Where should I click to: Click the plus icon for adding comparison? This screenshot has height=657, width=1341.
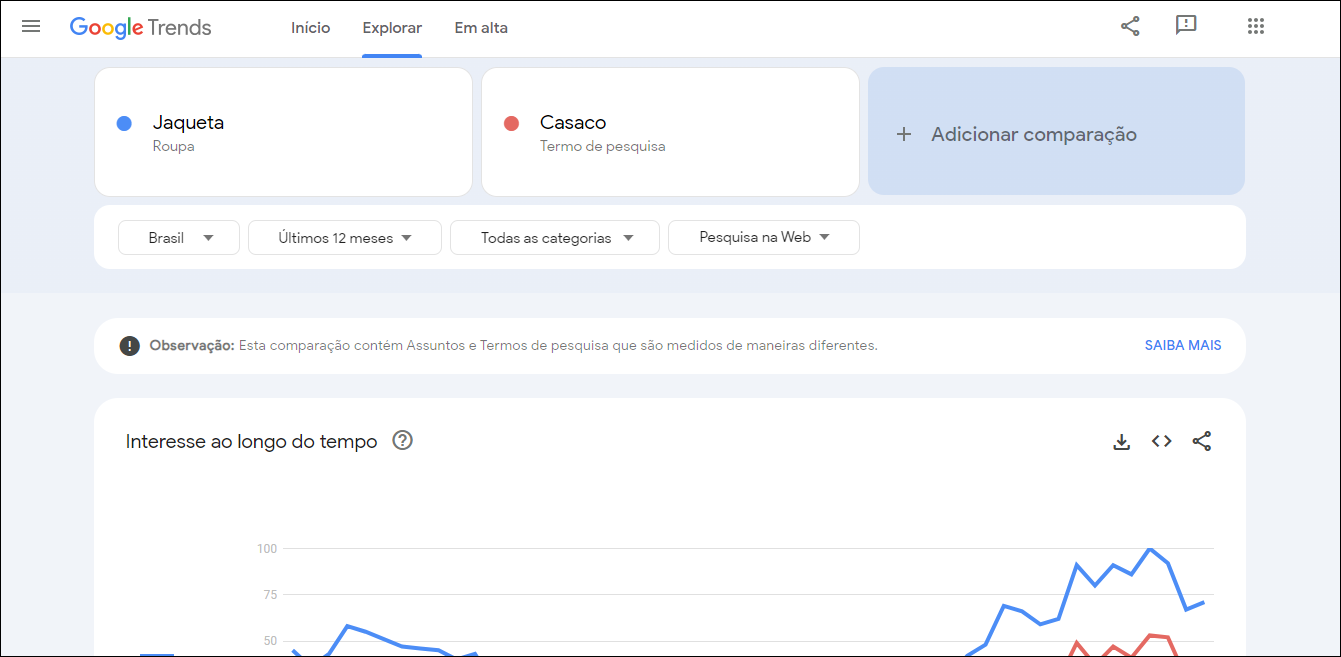904,134
